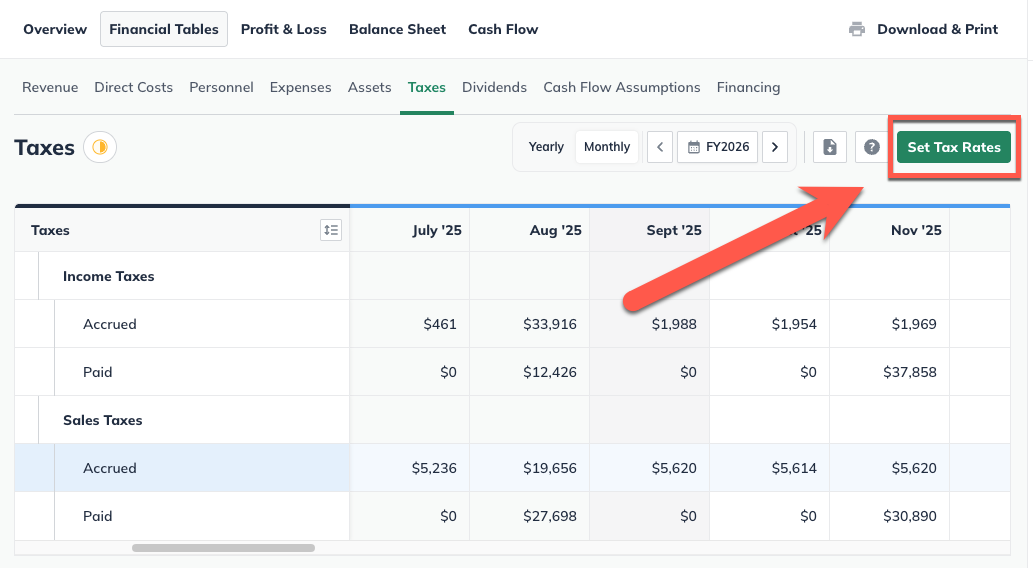1033x568 pixels.
Task: Collapse the Income Taxes group
Action: click(108, 276)
